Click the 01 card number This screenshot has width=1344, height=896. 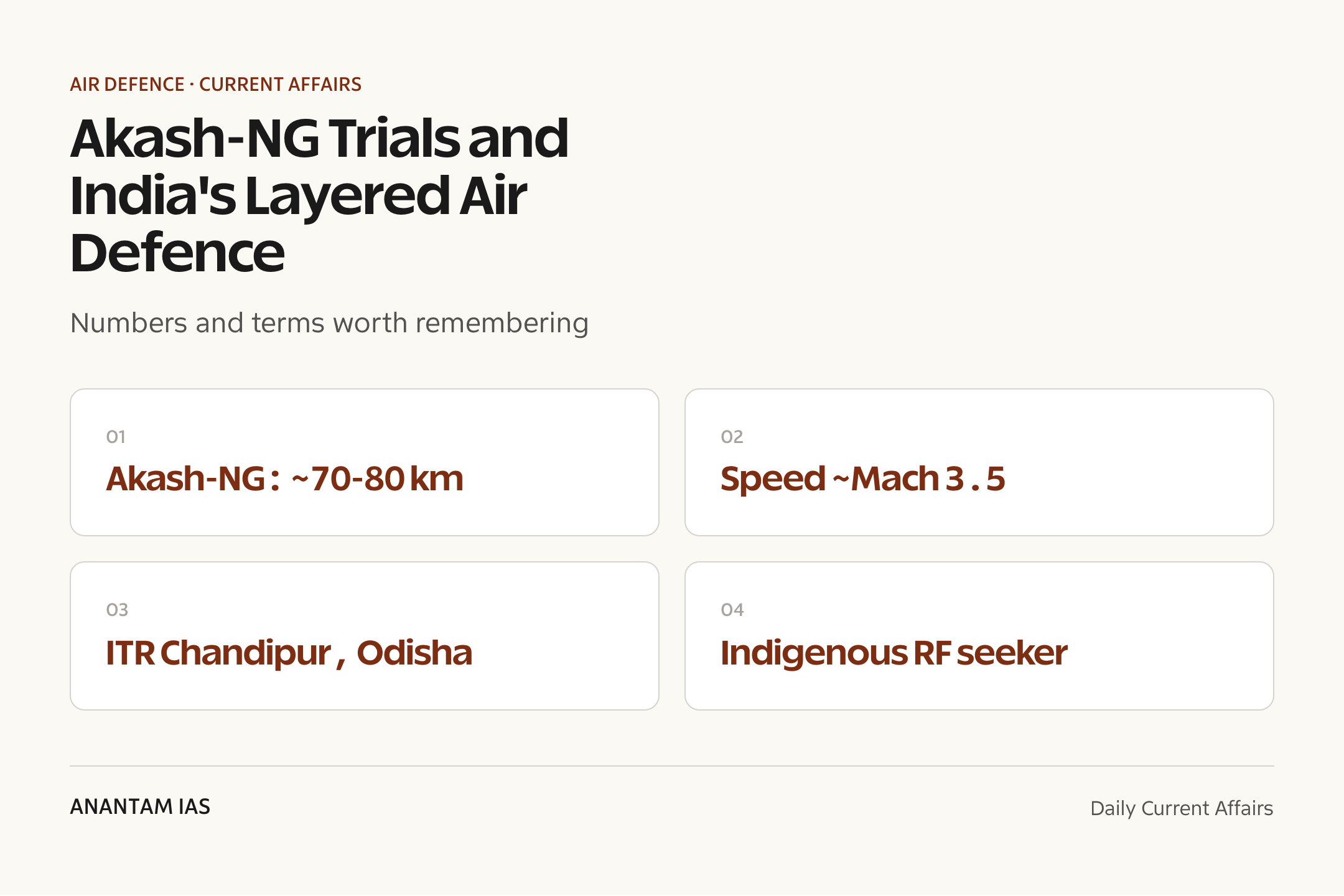(x=116, y=437)
